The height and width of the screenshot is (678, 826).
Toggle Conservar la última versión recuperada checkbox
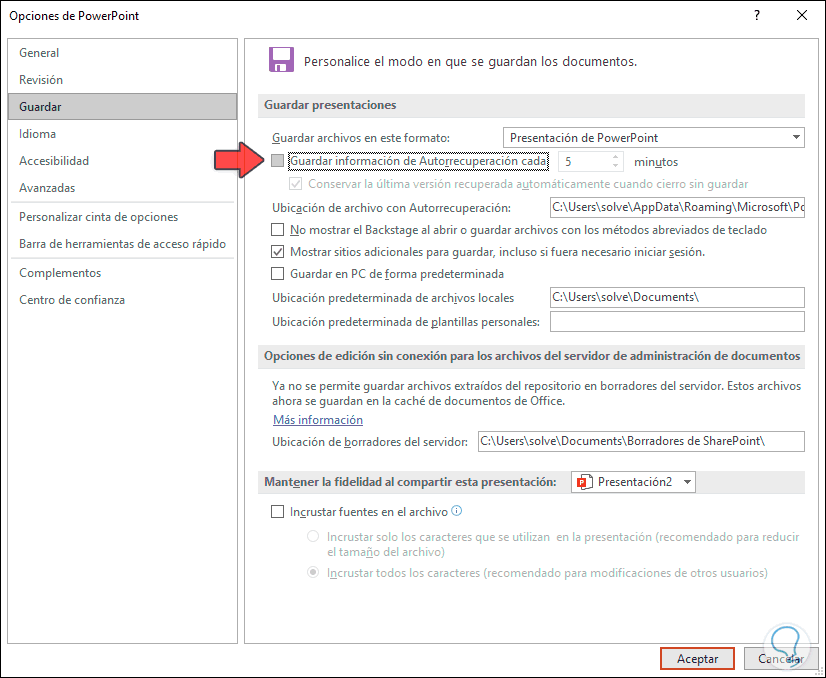click(x=296, y=184)
